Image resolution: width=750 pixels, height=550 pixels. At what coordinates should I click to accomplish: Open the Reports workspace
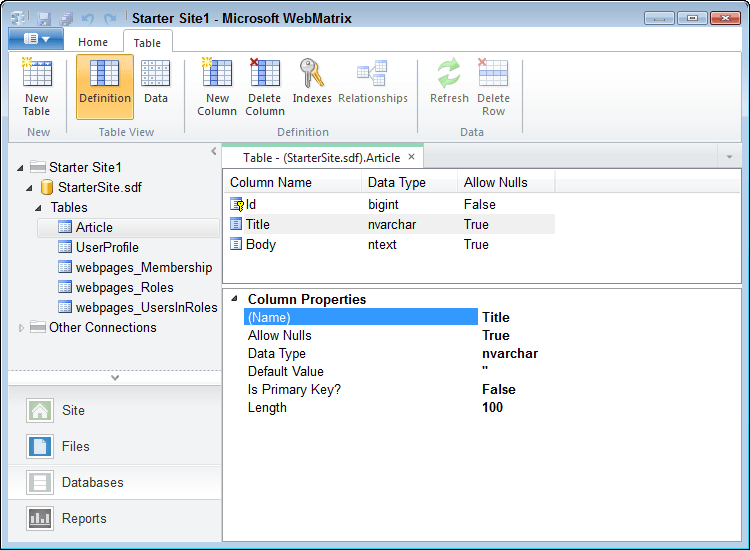click(115, 518)
